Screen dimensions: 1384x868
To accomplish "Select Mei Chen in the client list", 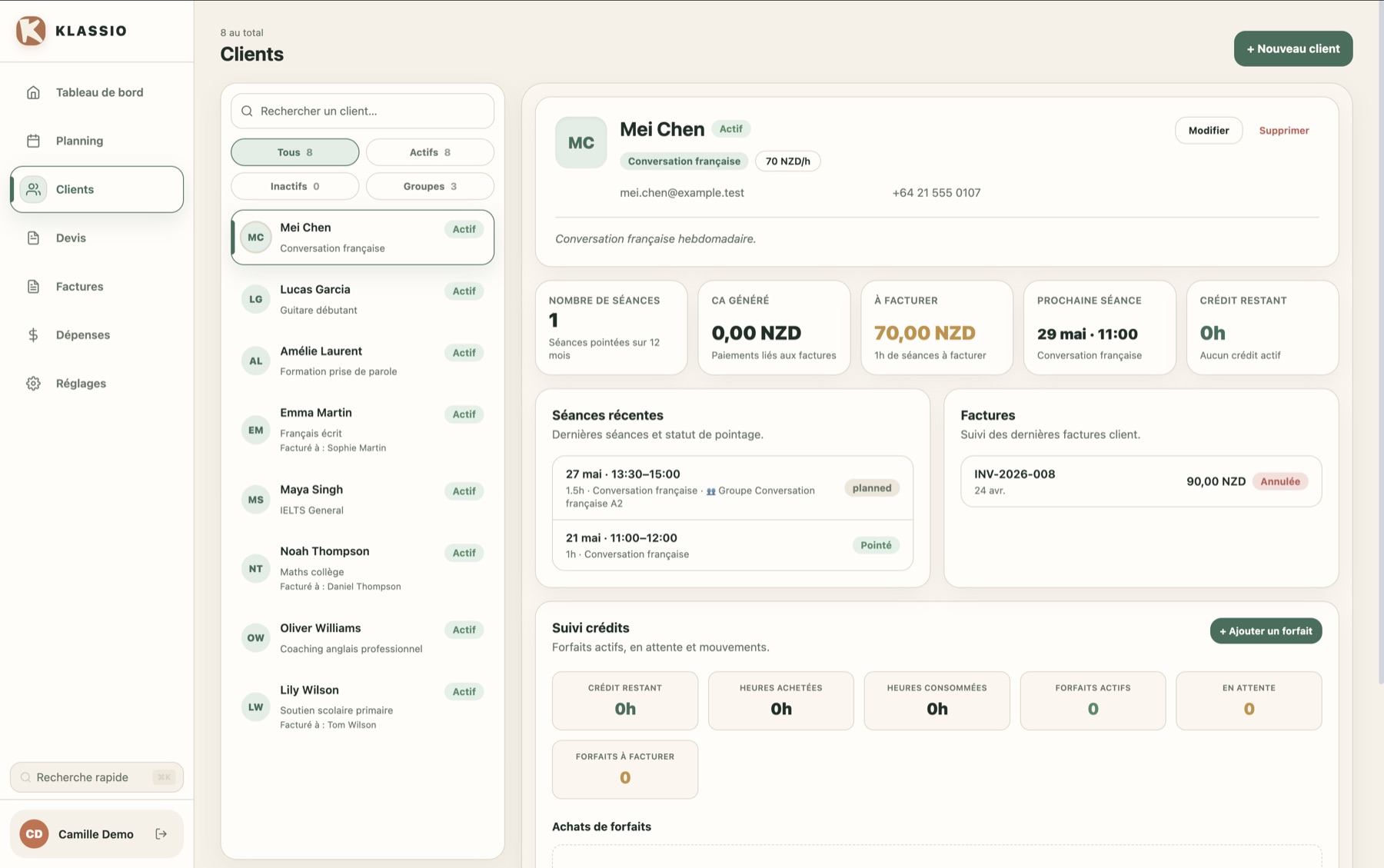I will tap(362, 238).
